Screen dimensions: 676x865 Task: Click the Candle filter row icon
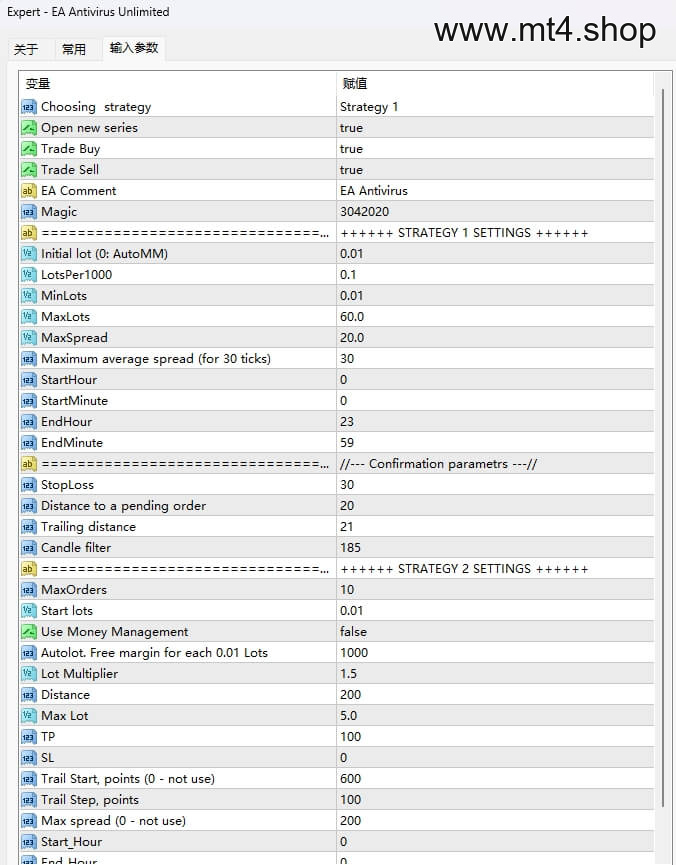[29, 548]
